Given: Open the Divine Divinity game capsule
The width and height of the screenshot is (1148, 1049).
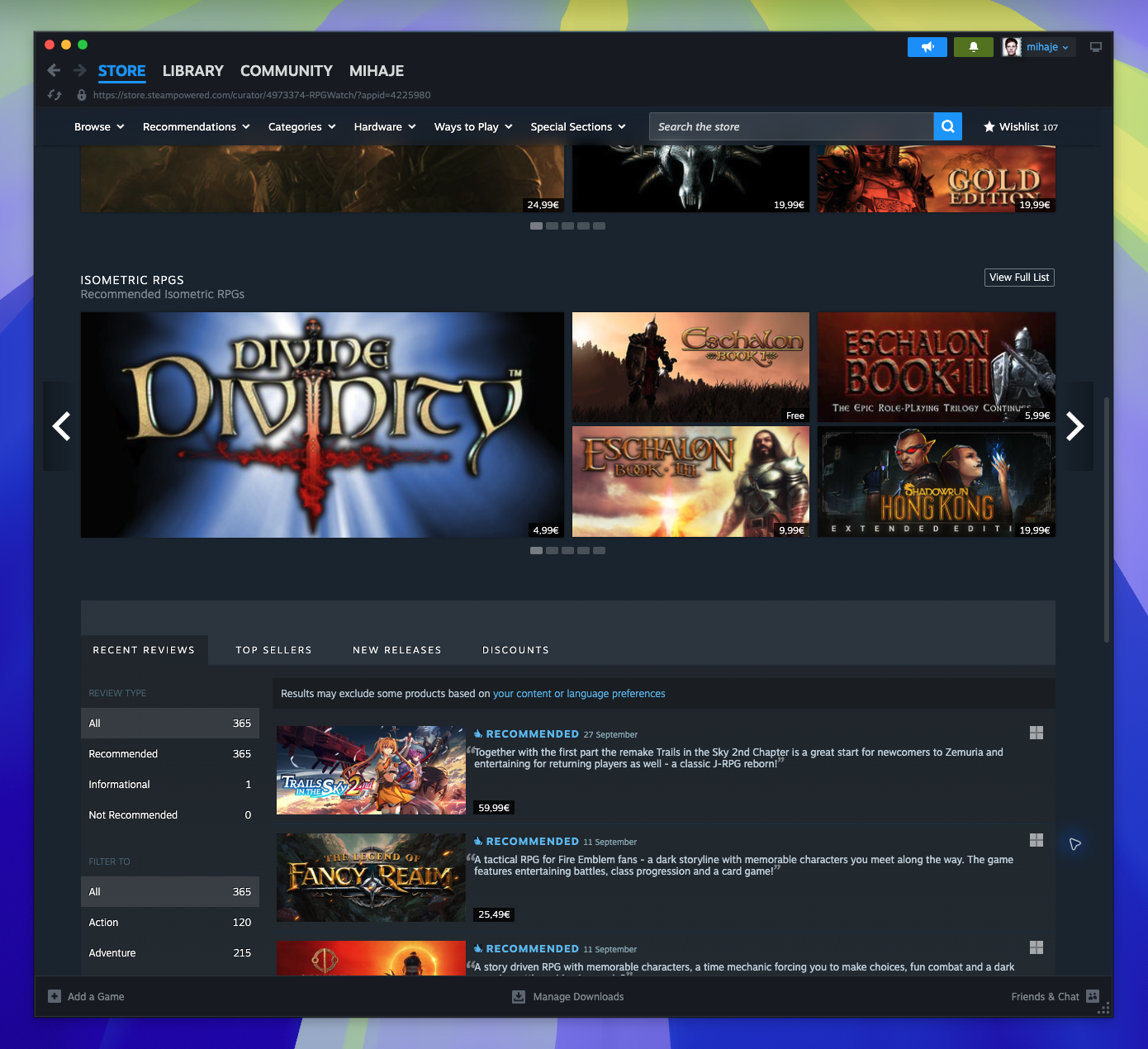Looking at the screenshot, I should [x=322, y=425].
